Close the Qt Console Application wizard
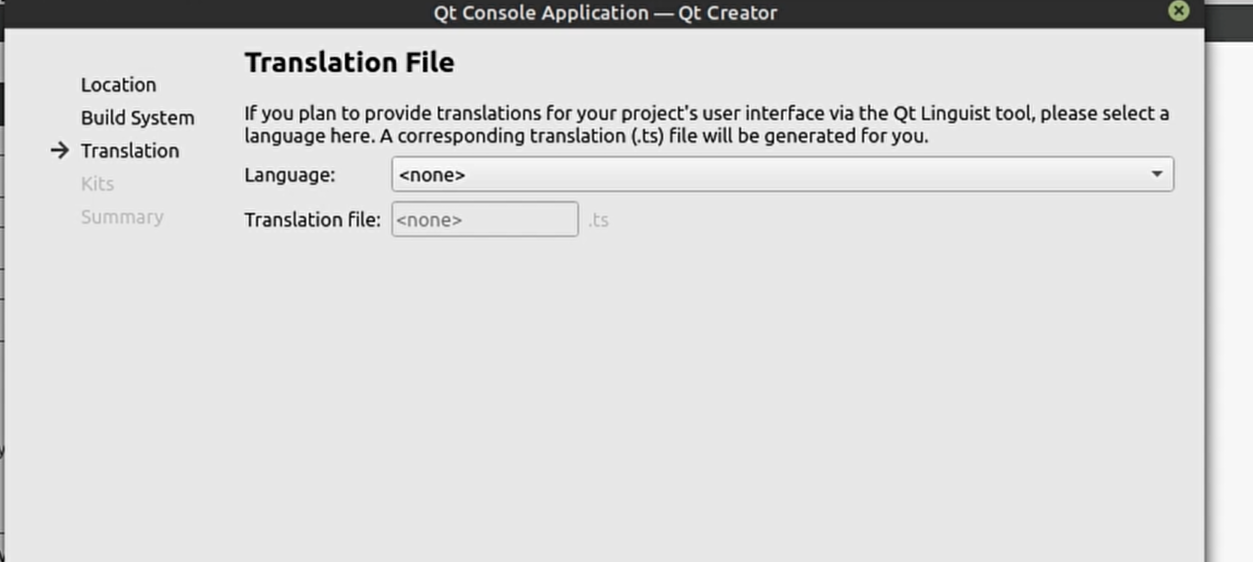Viewport: 1253px width, 562px height. (x=1179, y=11)
